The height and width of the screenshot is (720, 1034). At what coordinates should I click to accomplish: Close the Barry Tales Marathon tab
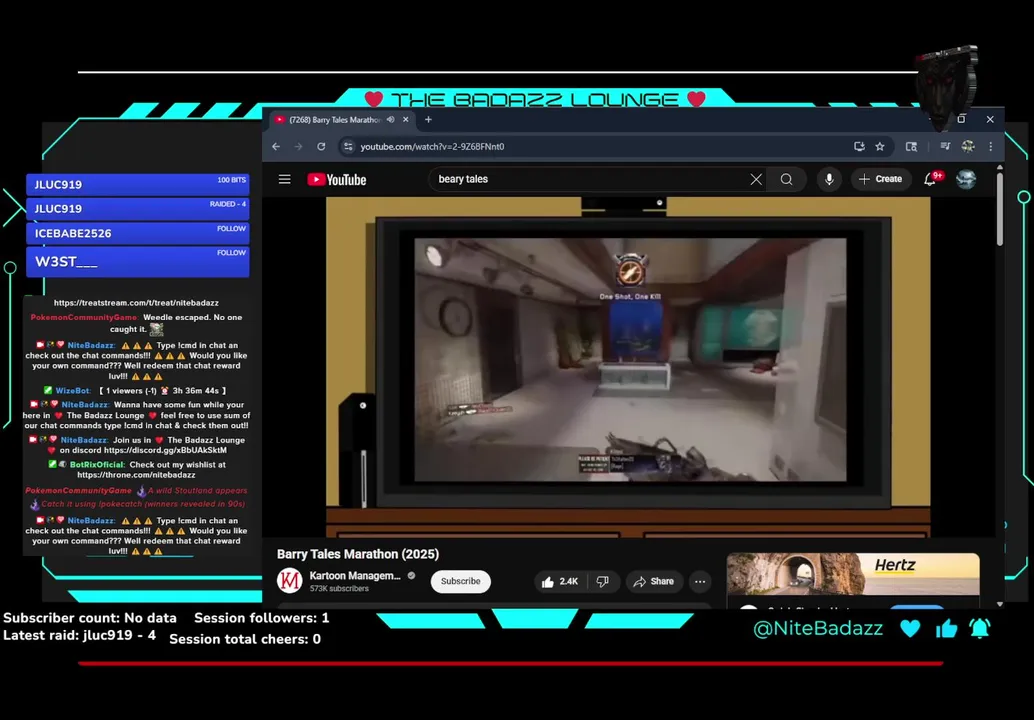406,119
